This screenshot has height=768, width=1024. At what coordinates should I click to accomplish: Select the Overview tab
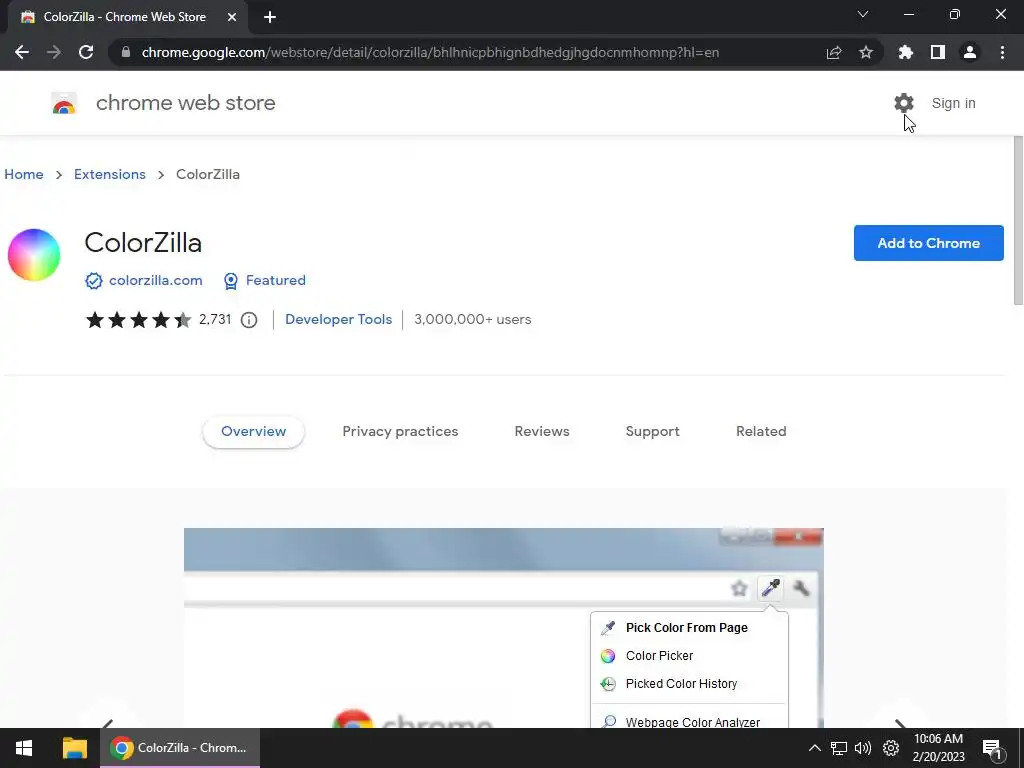(x=253, y=432)
